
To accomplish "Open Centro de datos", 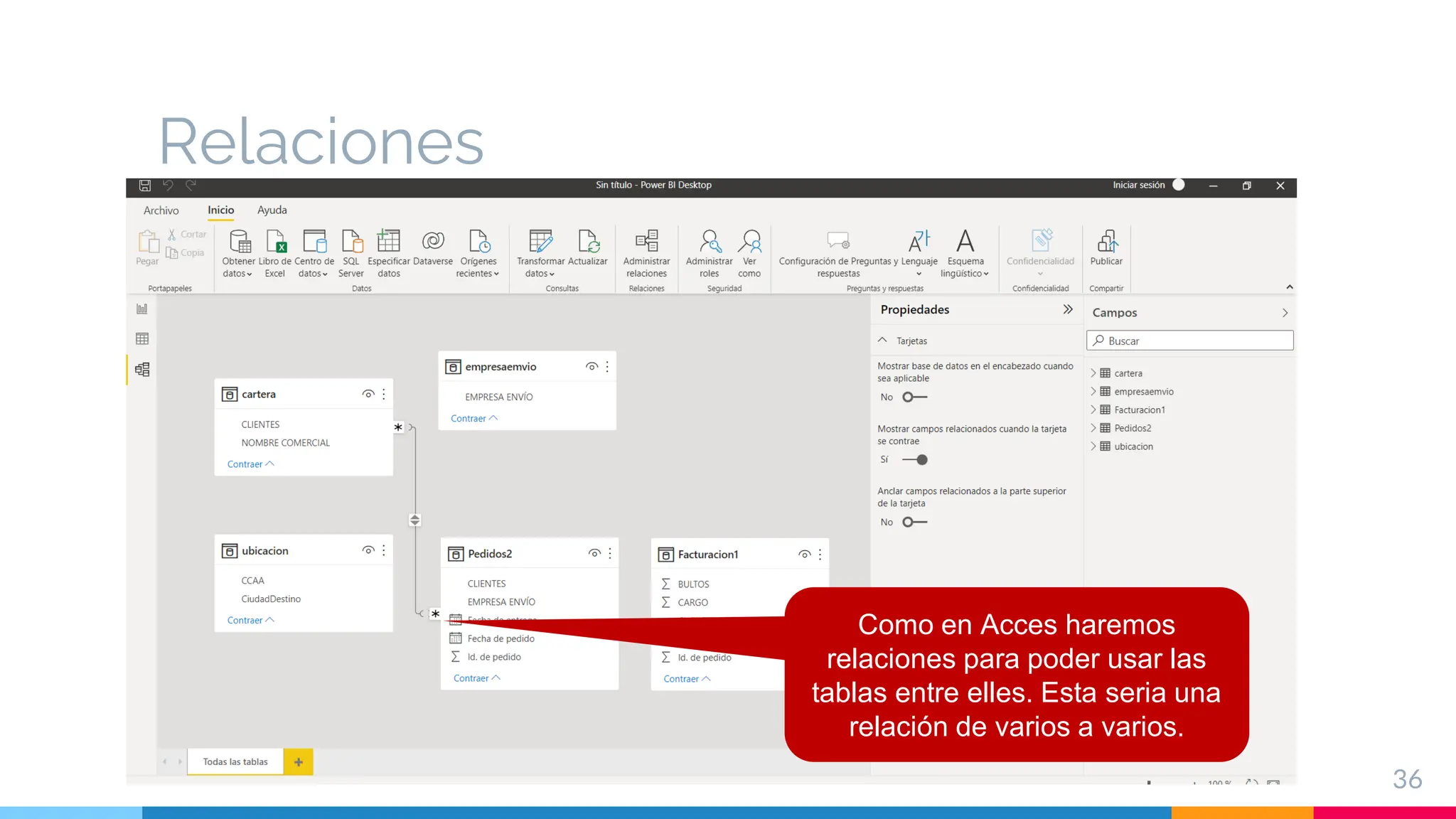I will [314, 253].
